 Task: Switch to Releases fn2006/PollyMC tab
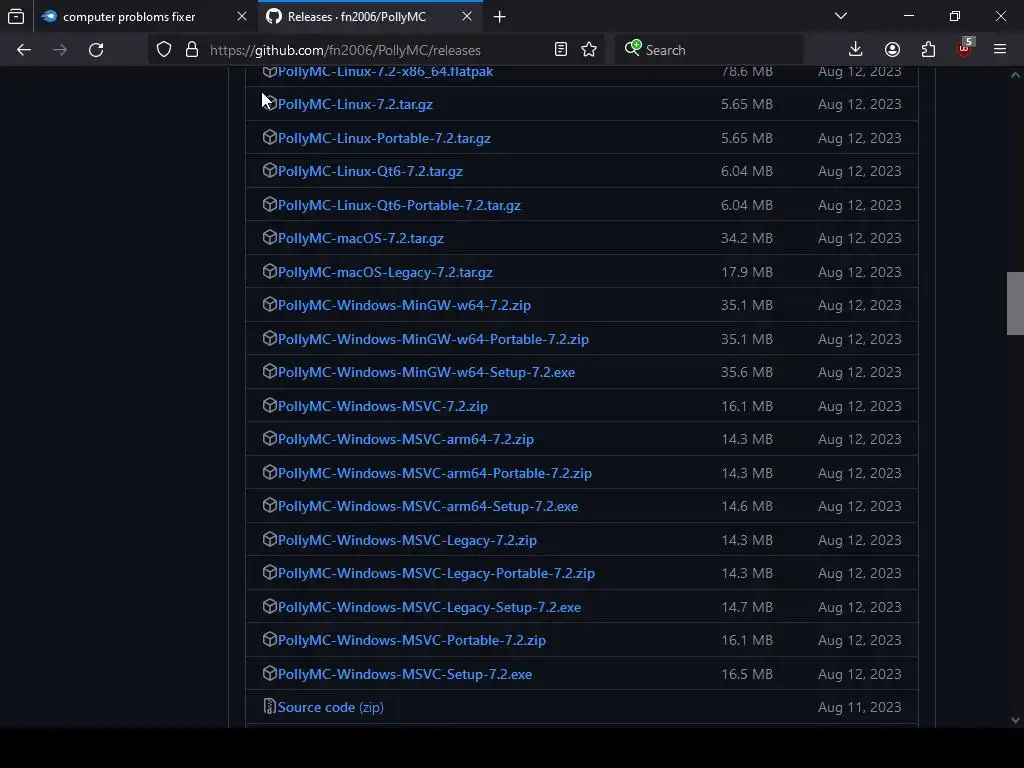[x=358, y=17]
